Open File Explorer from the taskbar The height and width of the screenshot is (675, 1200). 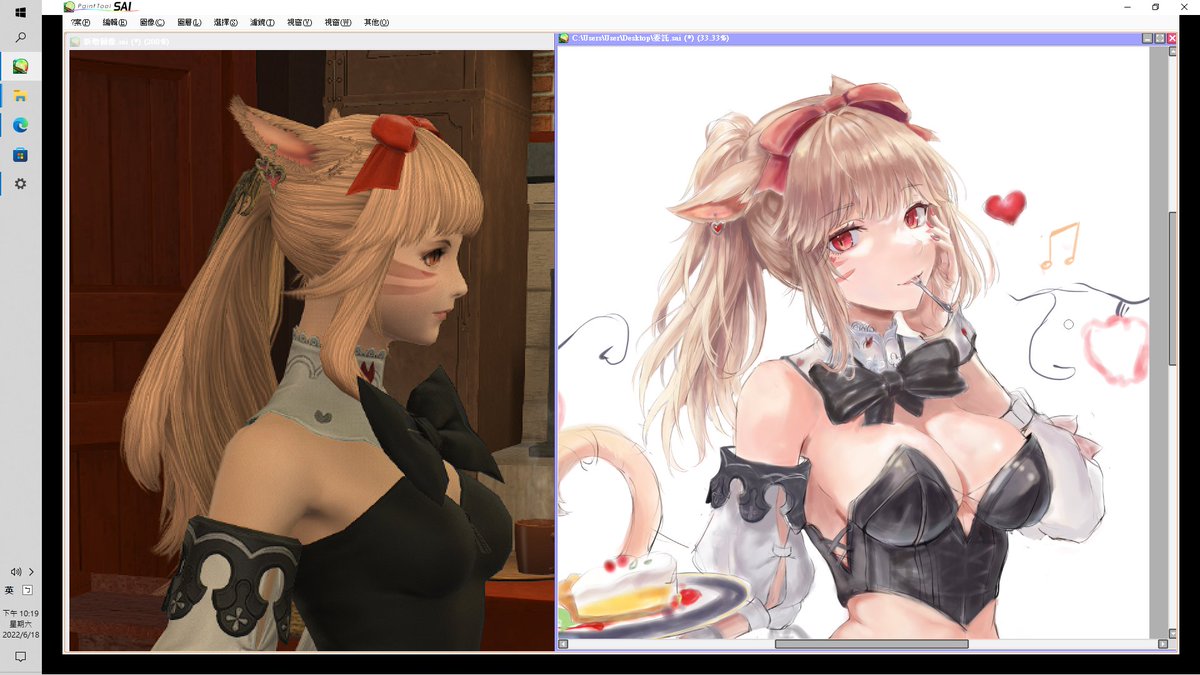[20, 96]
